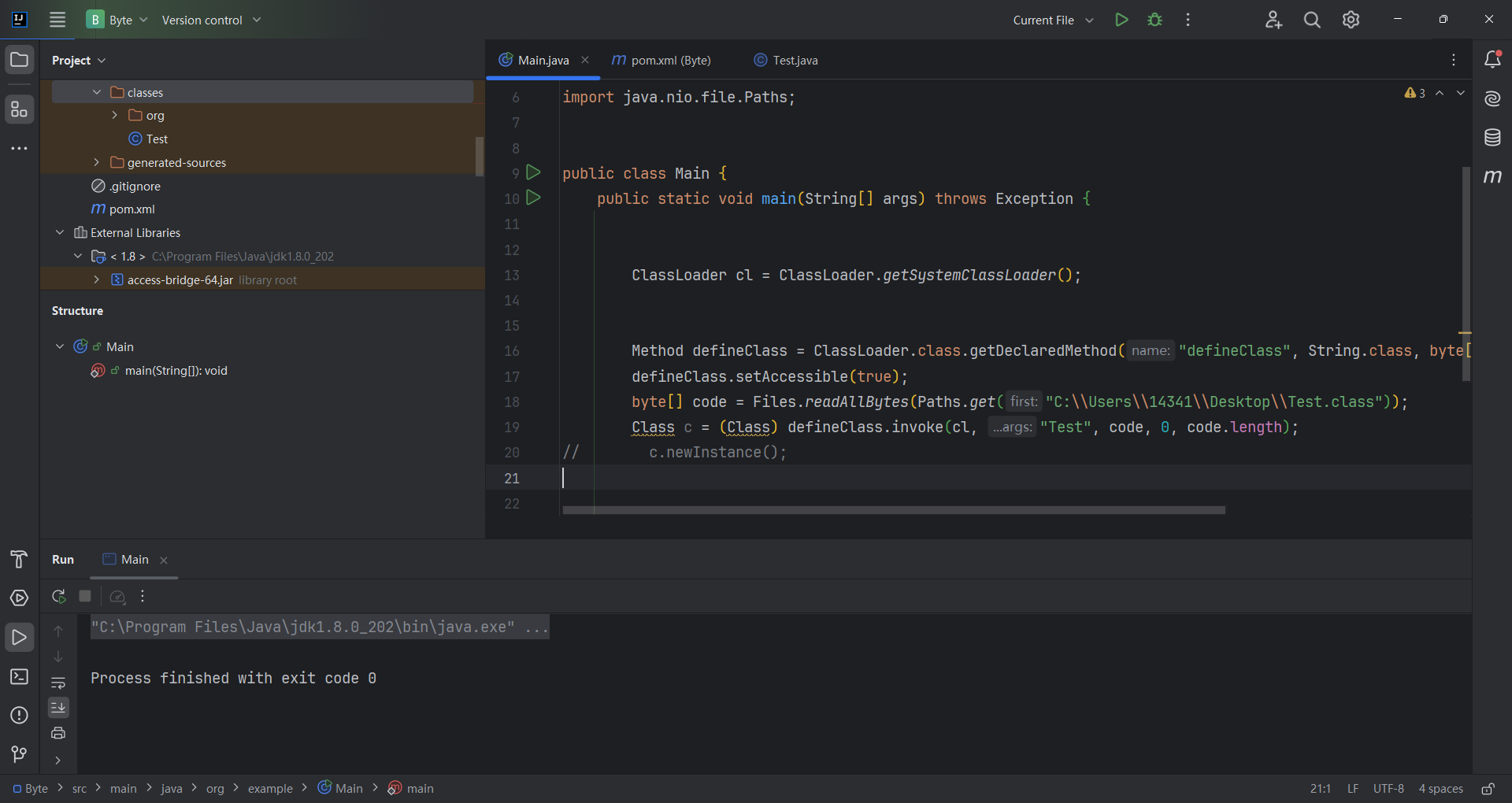Open more run actions menu in title bar

click(x=1188, y=20)
